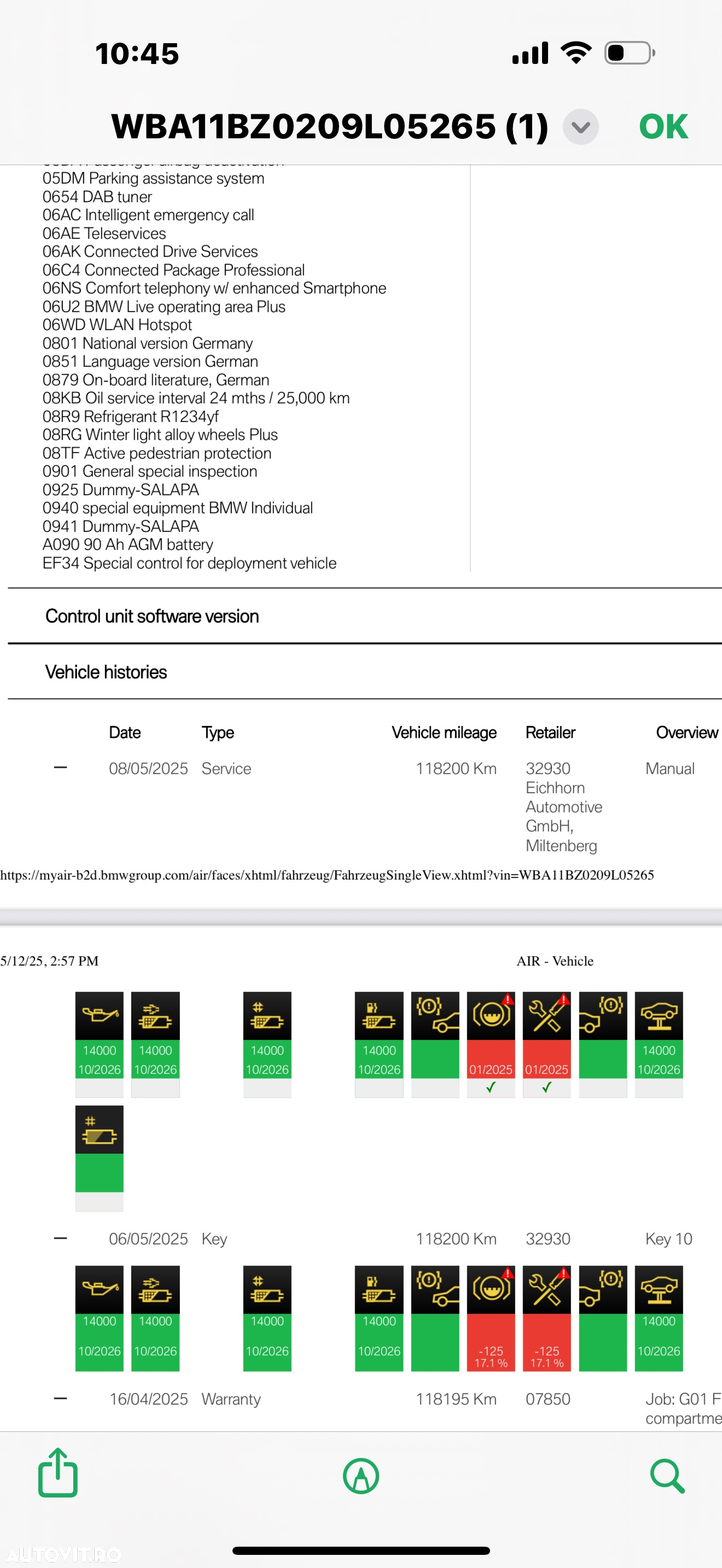
Task: Select the Key 10 overview entry
Action: pos(668,1239)
